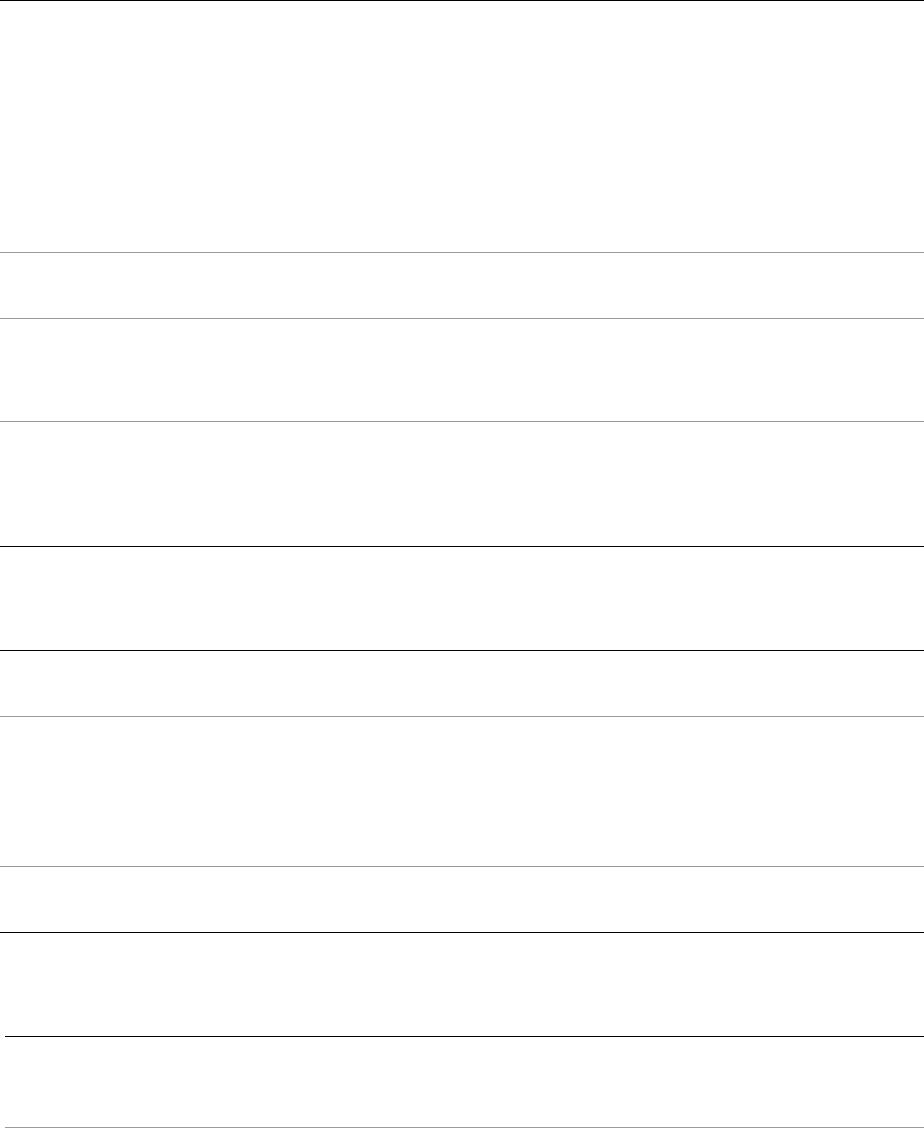
Task: Click the first gray divider line under top area
Action: 462,253
